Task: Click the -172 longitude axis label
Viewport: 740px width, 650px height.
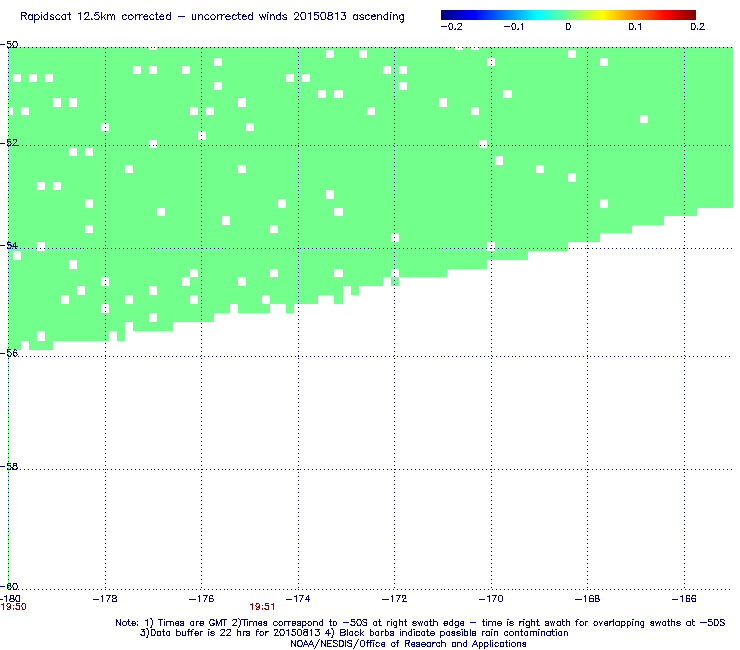Action: click(x=395, y=599)
